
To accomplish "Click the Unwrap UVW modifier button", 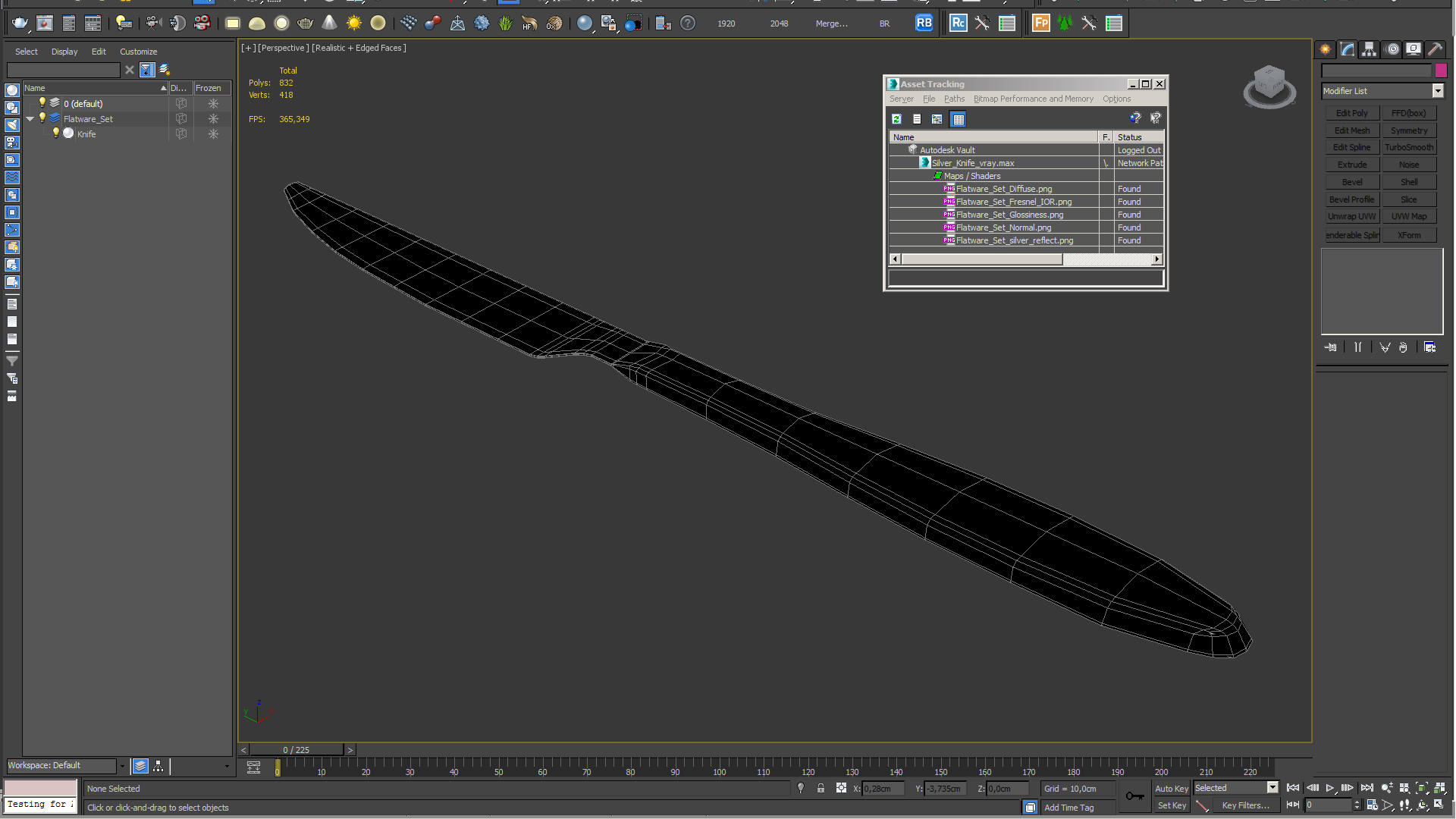I will tap(1352, 216).
